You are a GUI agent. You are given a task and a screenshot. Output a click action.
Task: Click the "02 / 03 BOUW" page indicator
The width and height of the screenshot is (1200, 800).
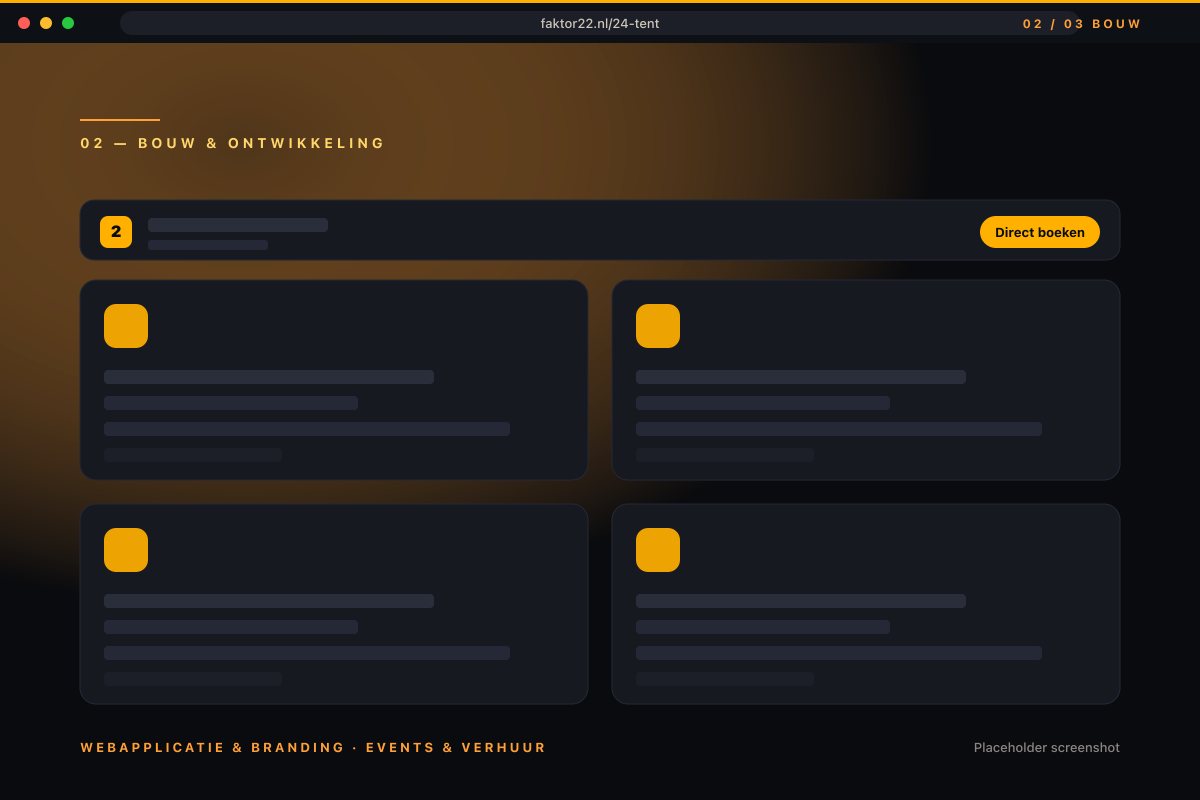tap(1082, 24)
